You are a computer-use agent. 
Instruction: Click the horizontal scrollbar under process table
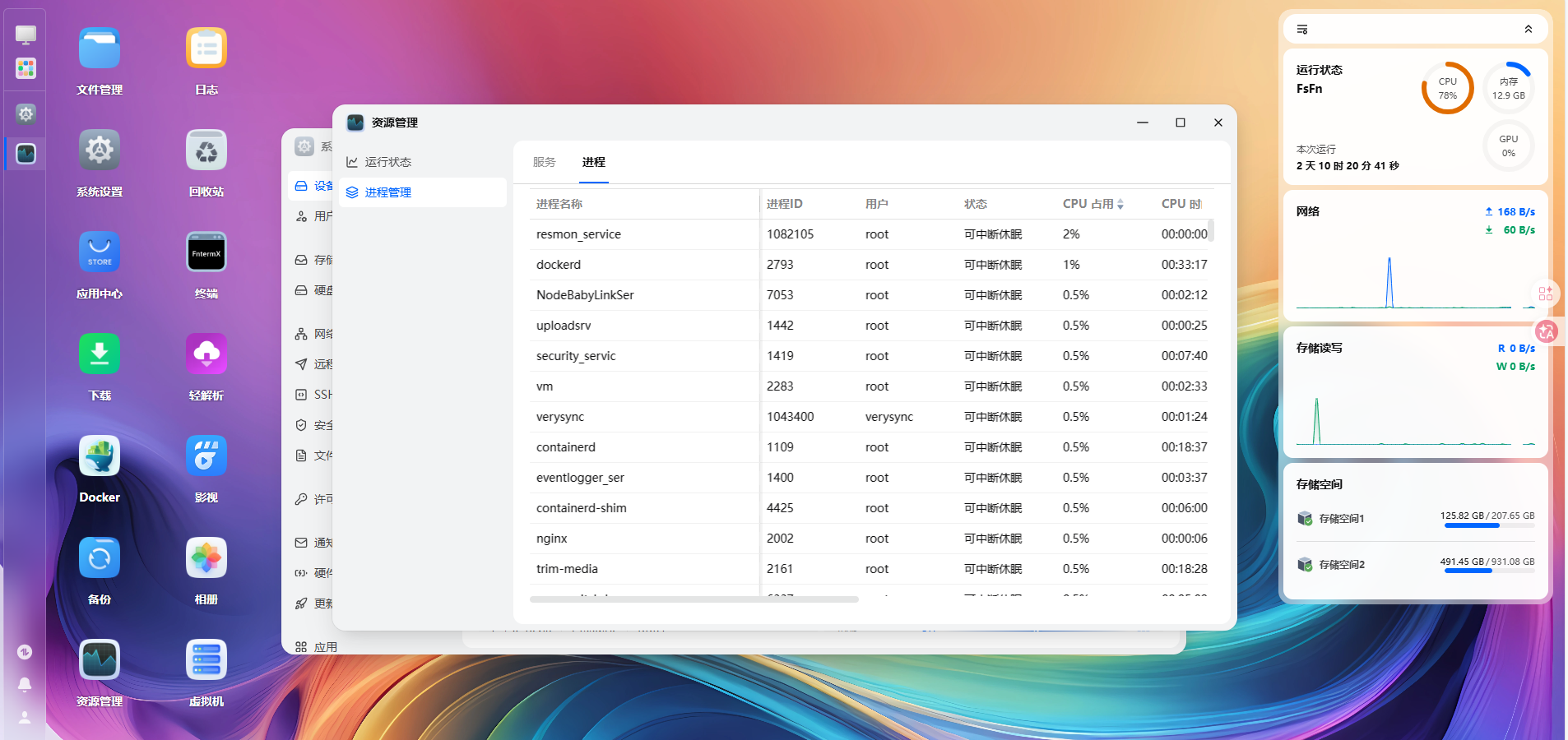(x=694, y=599)
